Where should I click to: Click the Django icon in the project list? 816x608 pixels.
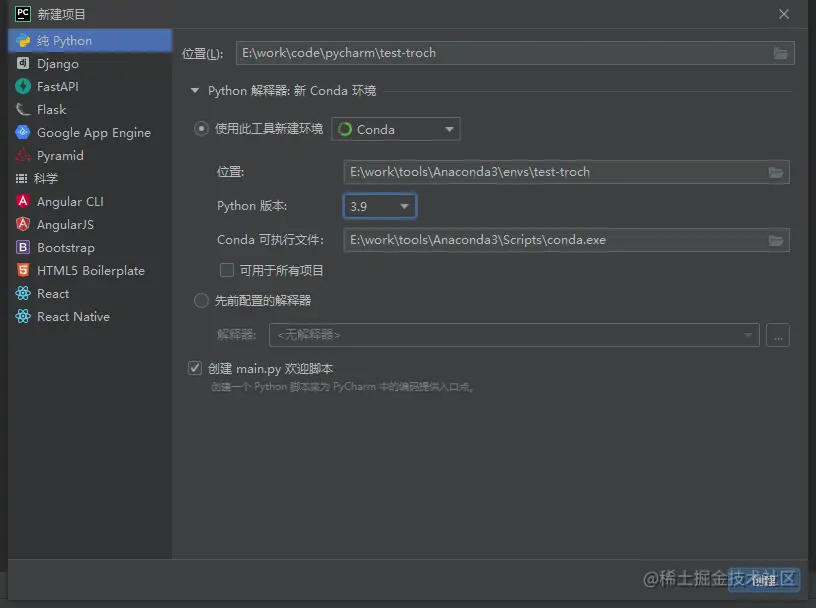coord(23,64)
